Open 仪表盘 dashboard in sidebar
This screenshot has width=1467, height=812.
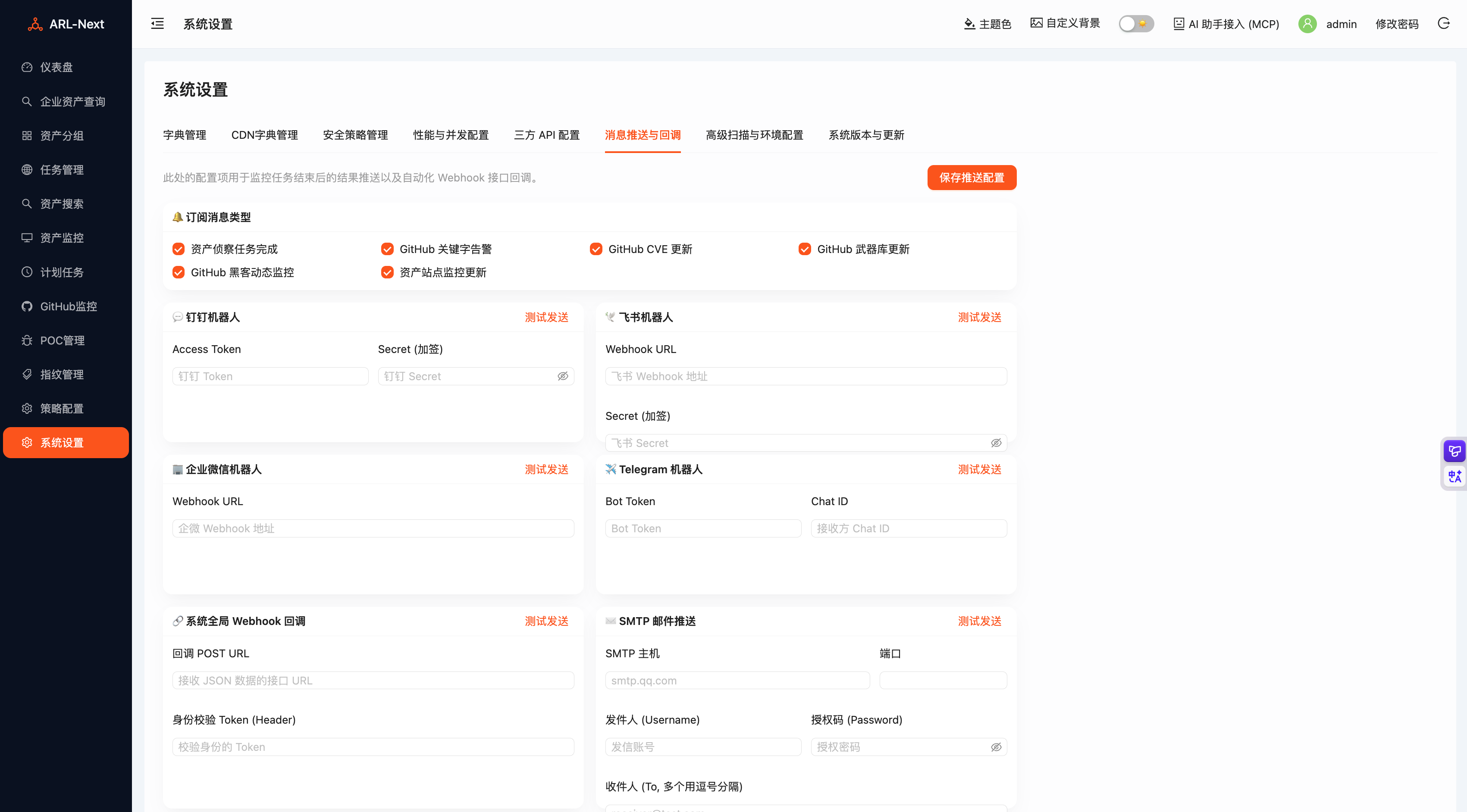point(66,67)
